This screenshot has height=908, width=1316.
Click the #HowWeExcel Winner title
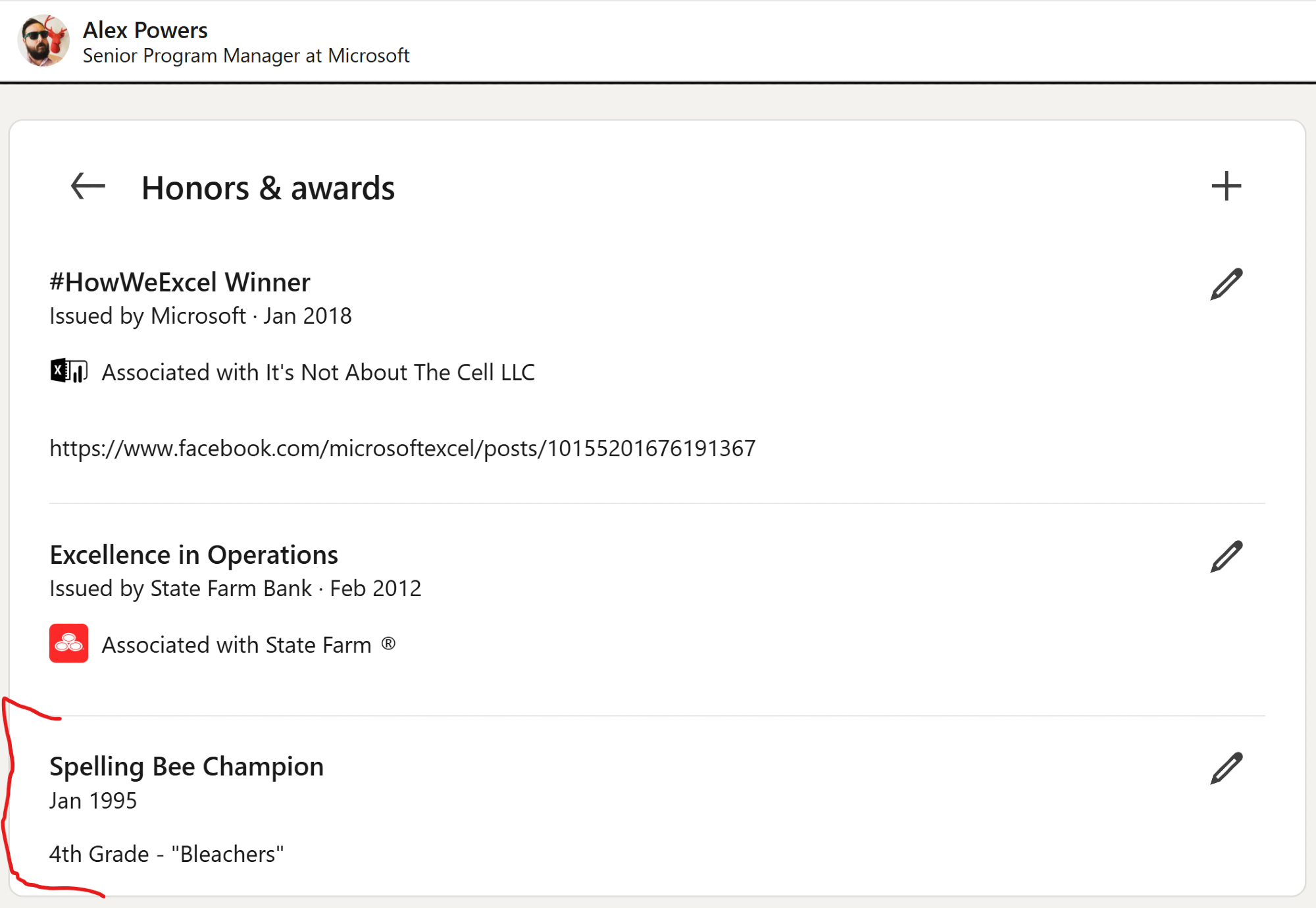(180, 282)
